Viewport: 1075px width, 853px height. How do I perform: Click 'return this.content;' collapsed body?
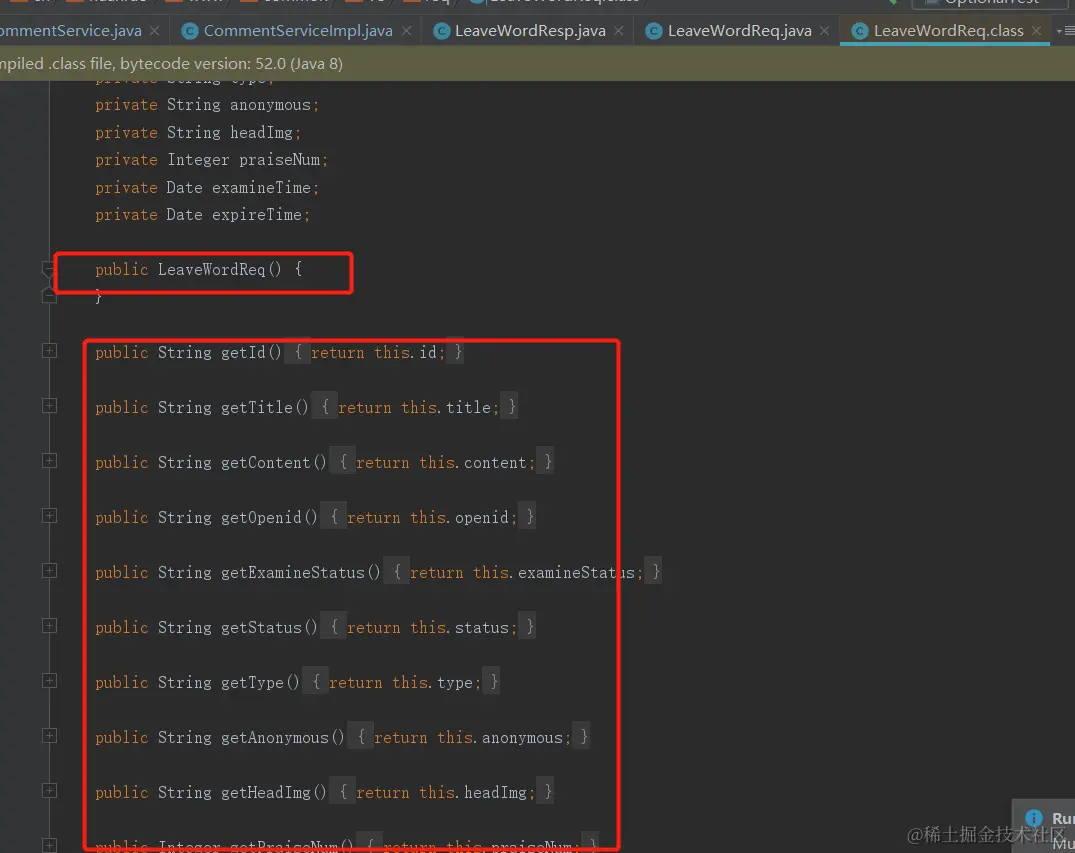click(446, 463)
